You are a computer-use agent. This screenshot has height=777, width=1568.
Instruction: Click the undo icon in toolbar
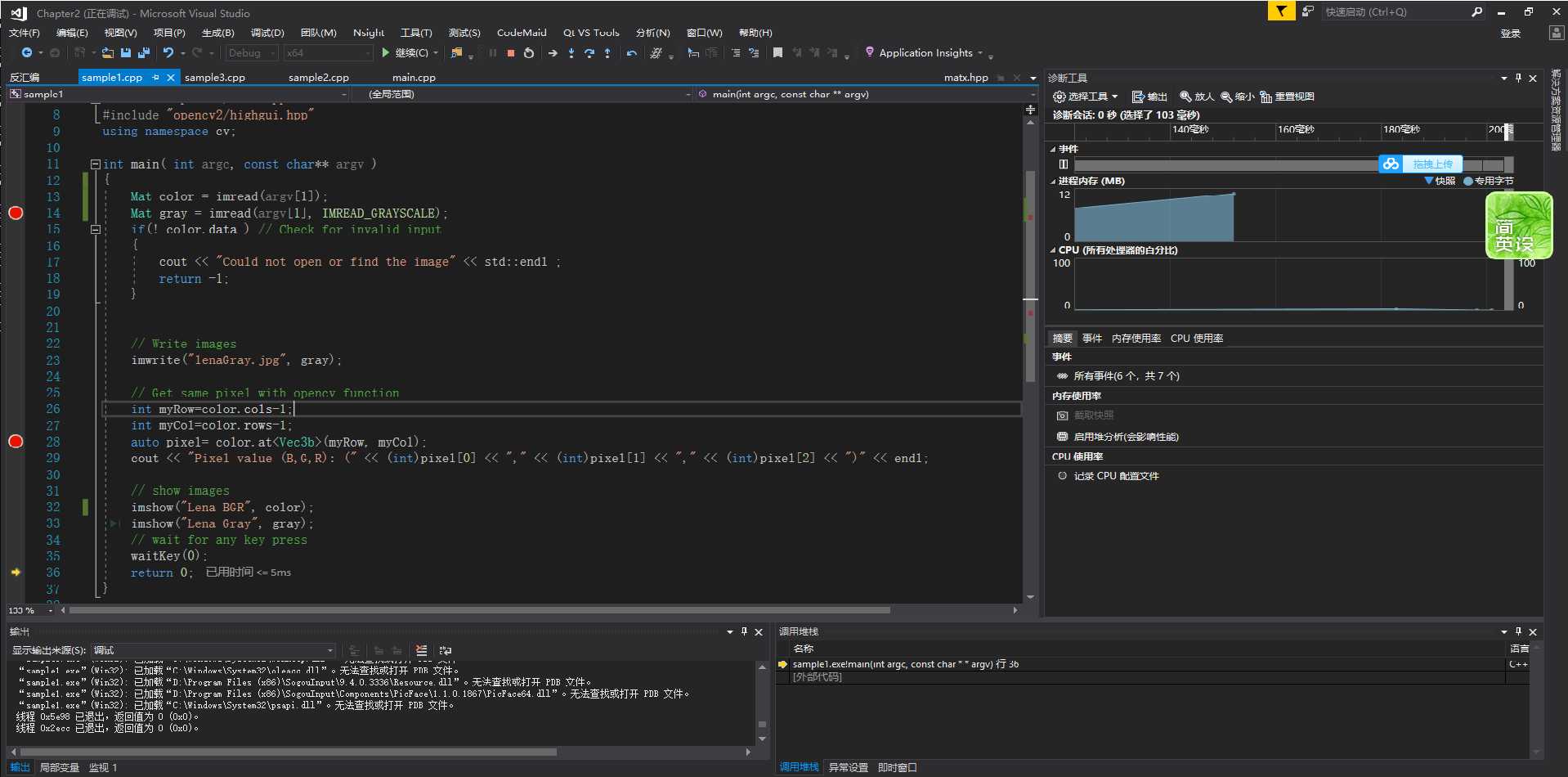click(x=168, y=53)
